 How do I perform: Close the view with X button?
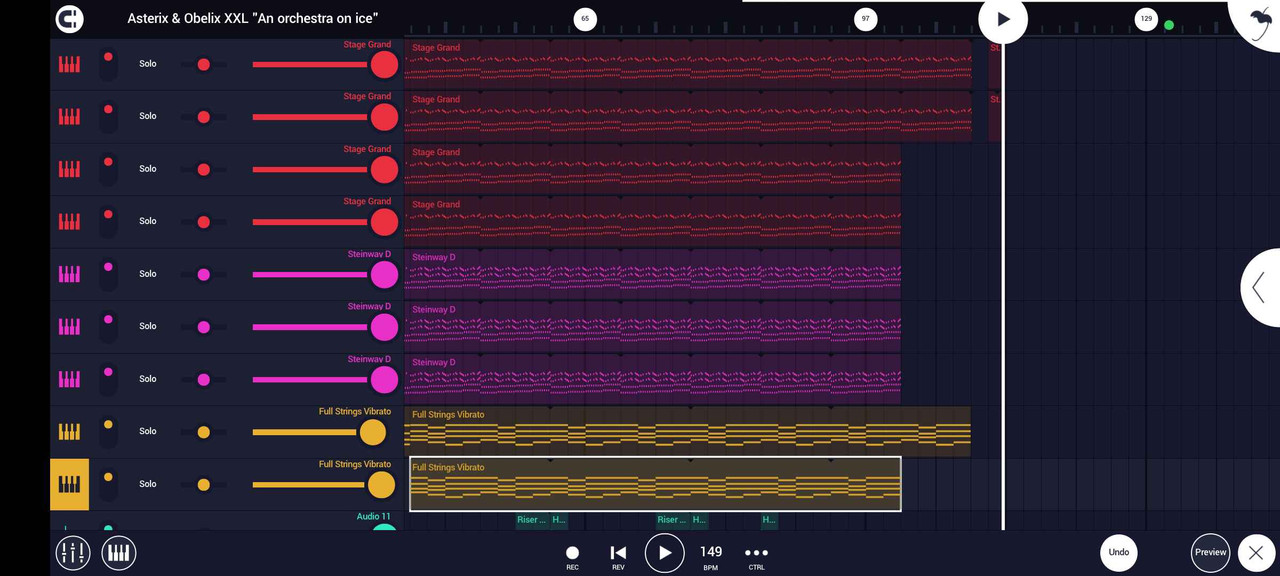[1256, 553]
